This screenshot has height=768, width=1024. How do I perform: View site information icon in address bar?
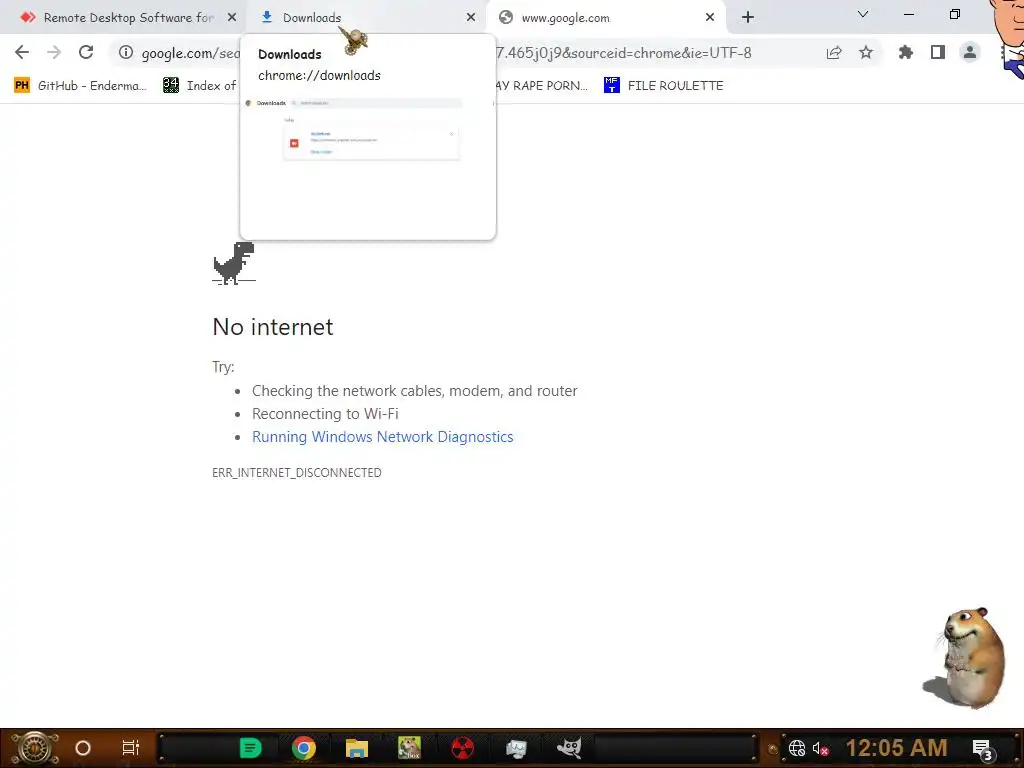pyautogui.click(x=126, y=52)
